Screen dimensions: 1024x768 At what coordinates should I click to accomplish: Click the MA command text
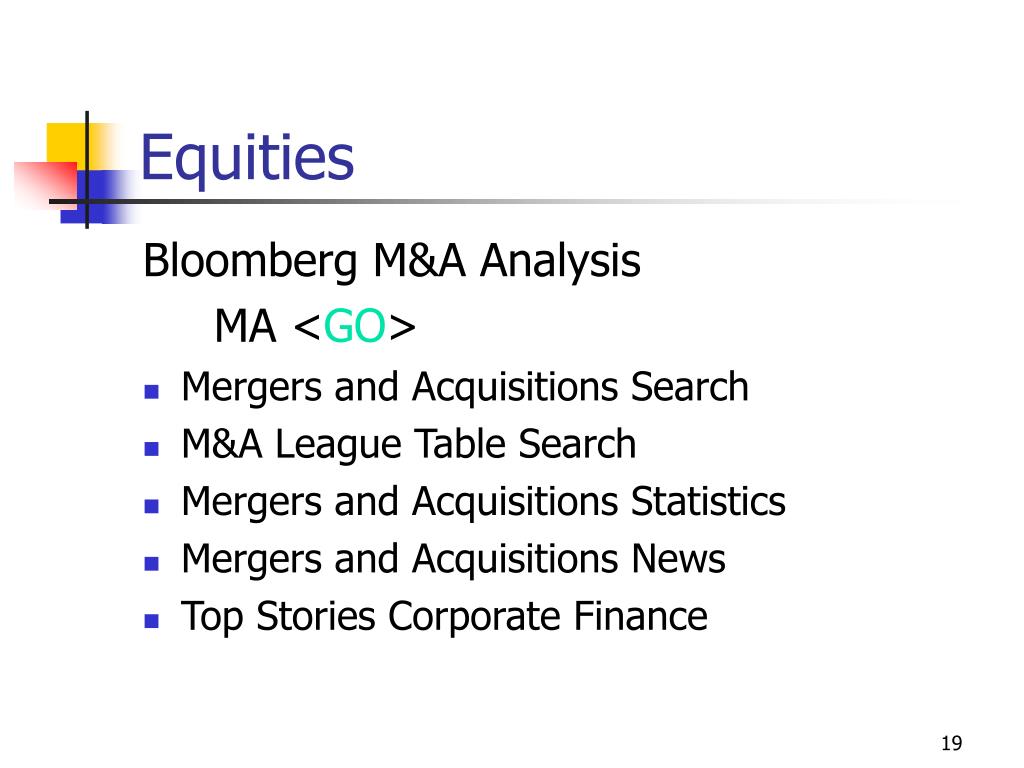pos(245,326)
